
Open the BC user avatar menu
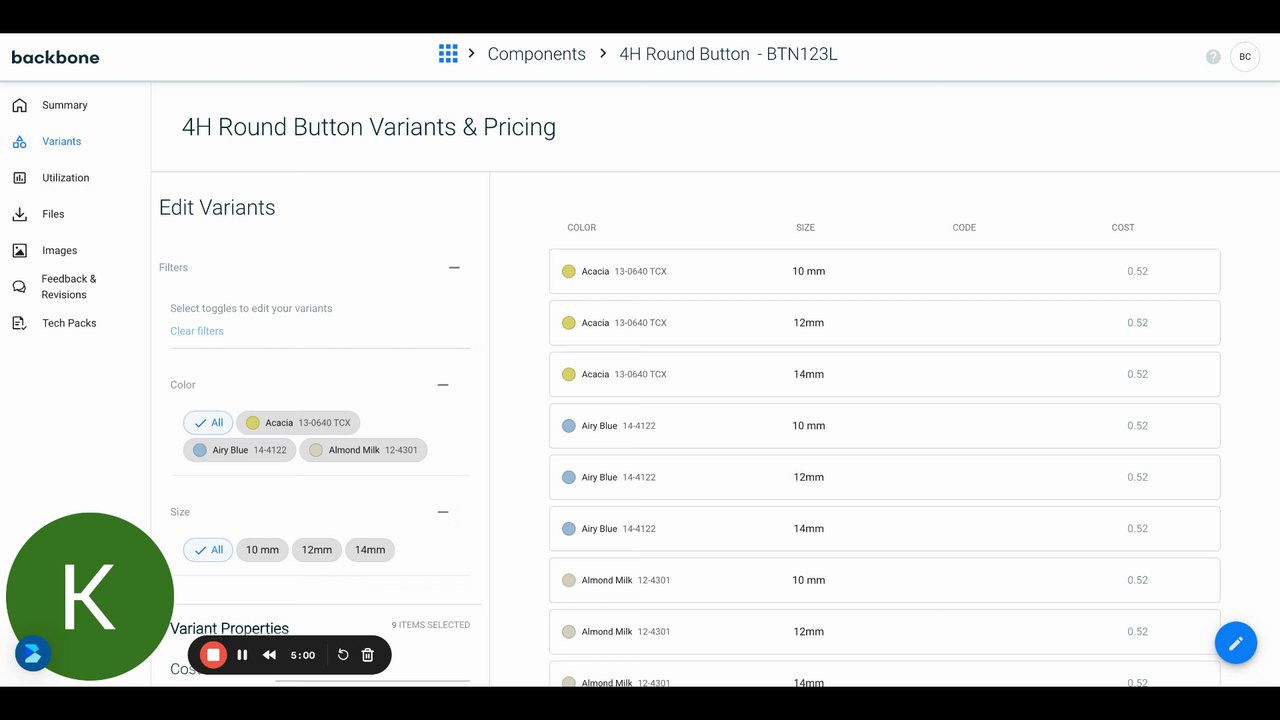click(1245, 57)
